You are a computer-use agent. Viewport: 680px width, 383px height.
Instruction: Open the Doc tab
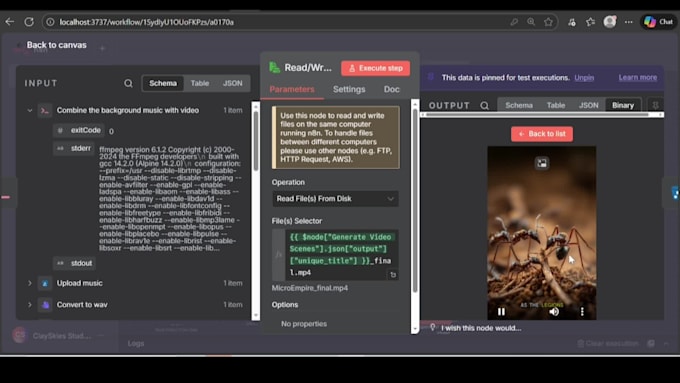391,89
